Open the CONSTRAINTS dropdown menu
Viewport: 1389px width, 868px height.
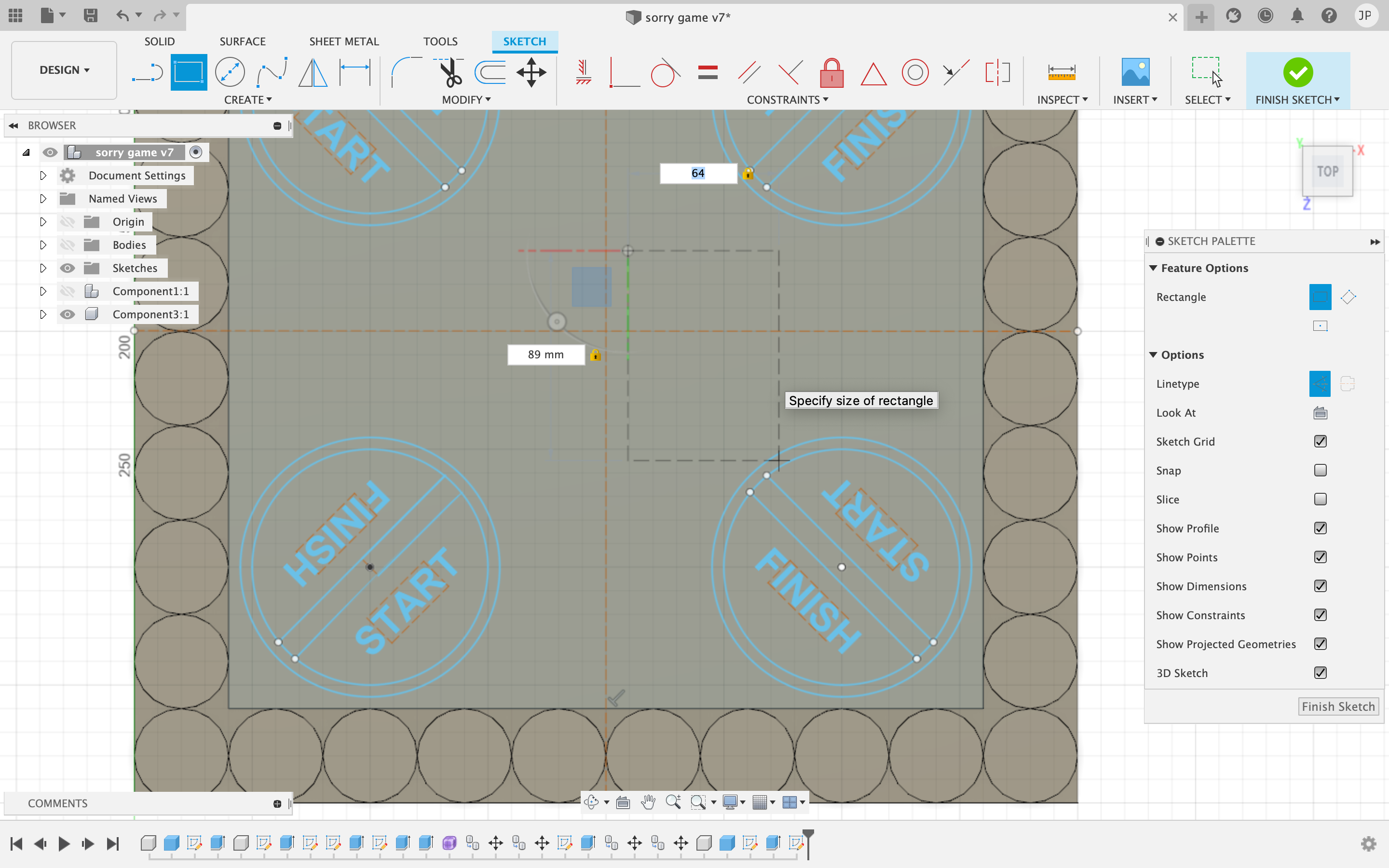tap(788, 100)
